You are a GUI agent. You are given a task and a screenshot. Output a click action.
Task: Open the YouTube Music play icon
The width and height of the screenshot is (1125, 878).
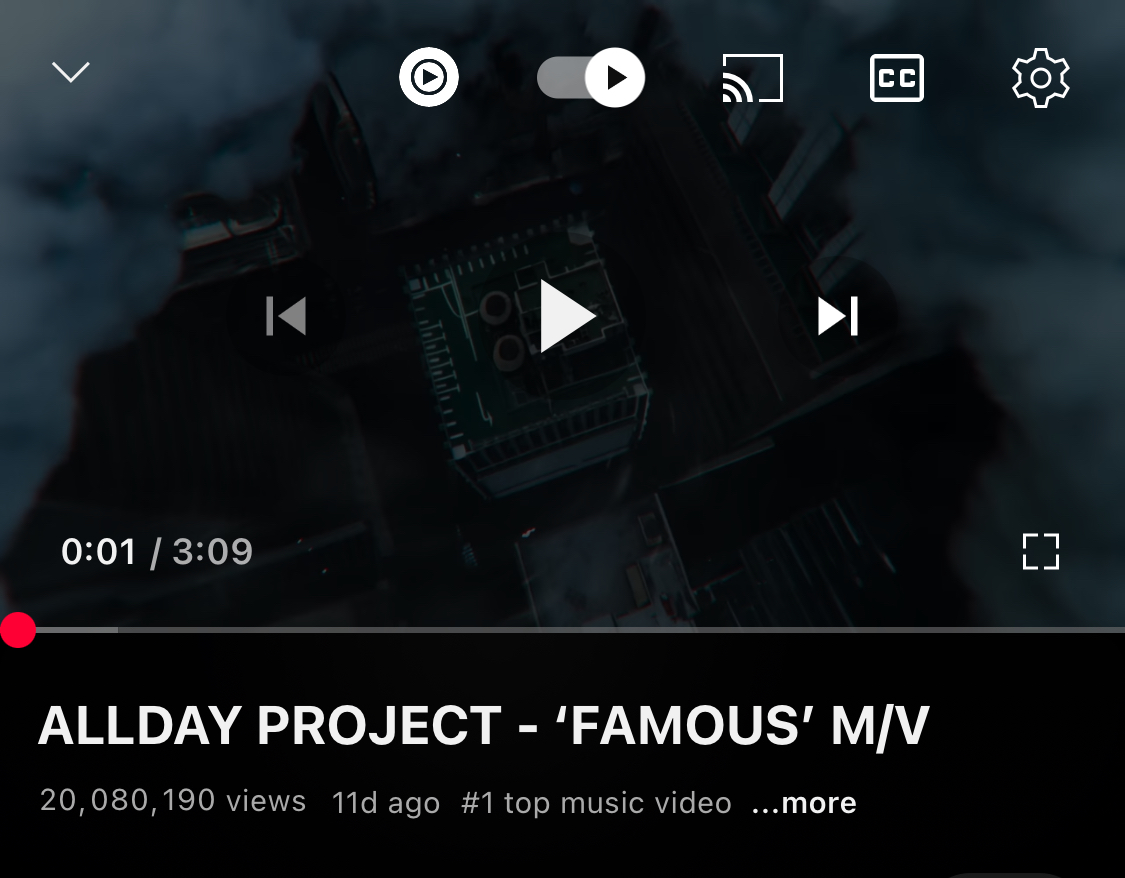(428, 77)
